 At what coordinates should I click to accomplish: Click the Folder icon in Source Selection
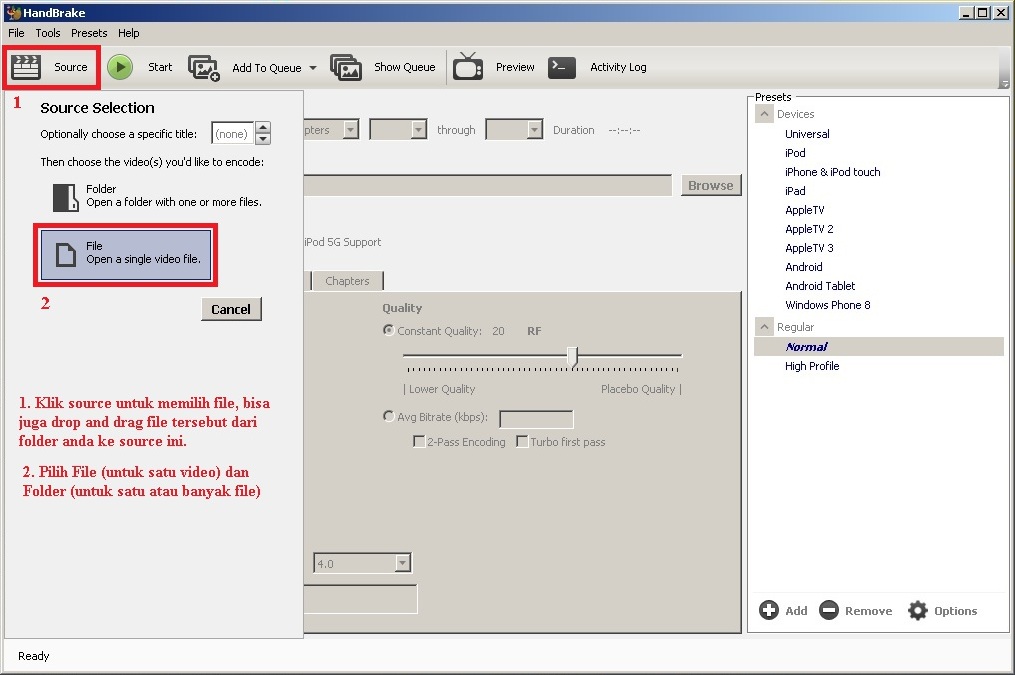point(65,197)
